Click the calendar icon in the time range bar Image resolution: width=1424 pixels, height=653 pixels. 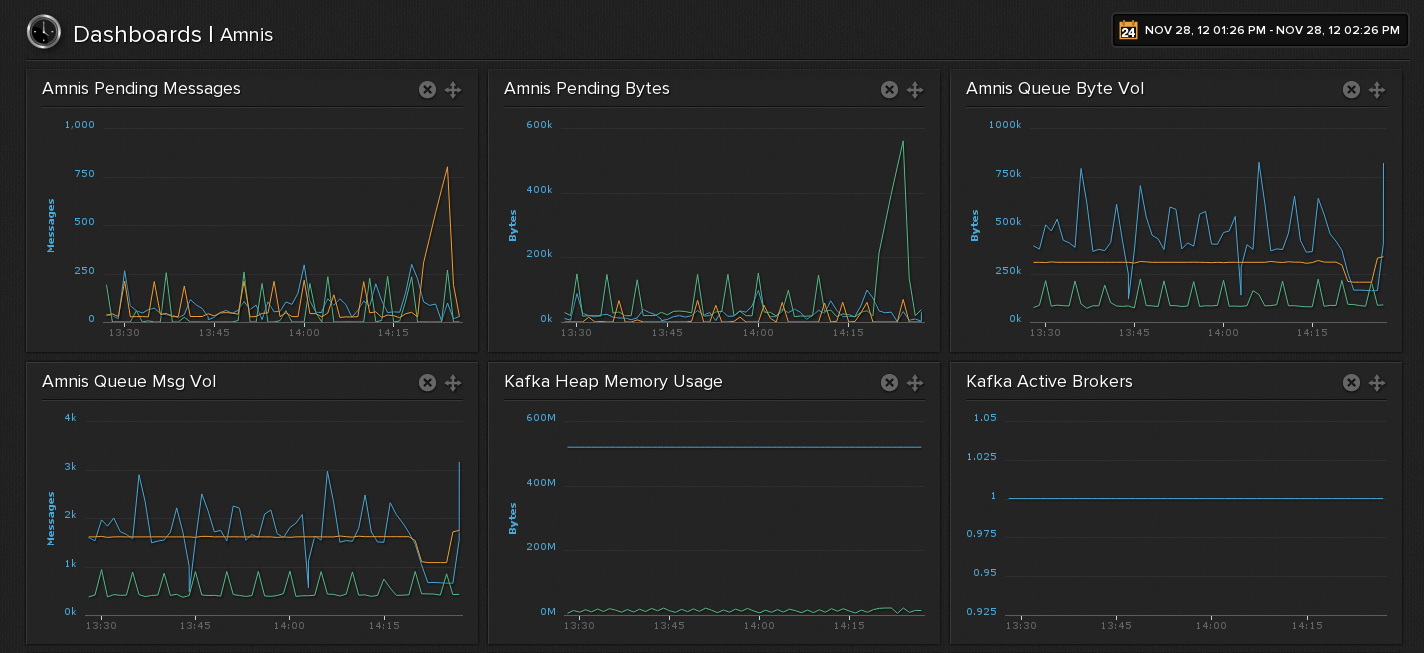1128,29
